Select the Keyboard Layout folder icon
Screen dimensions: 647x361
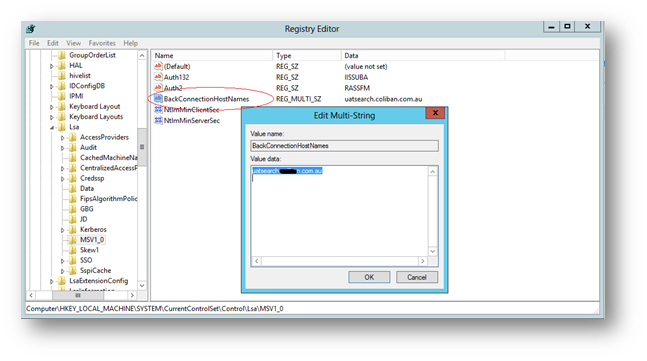point(62,106)
